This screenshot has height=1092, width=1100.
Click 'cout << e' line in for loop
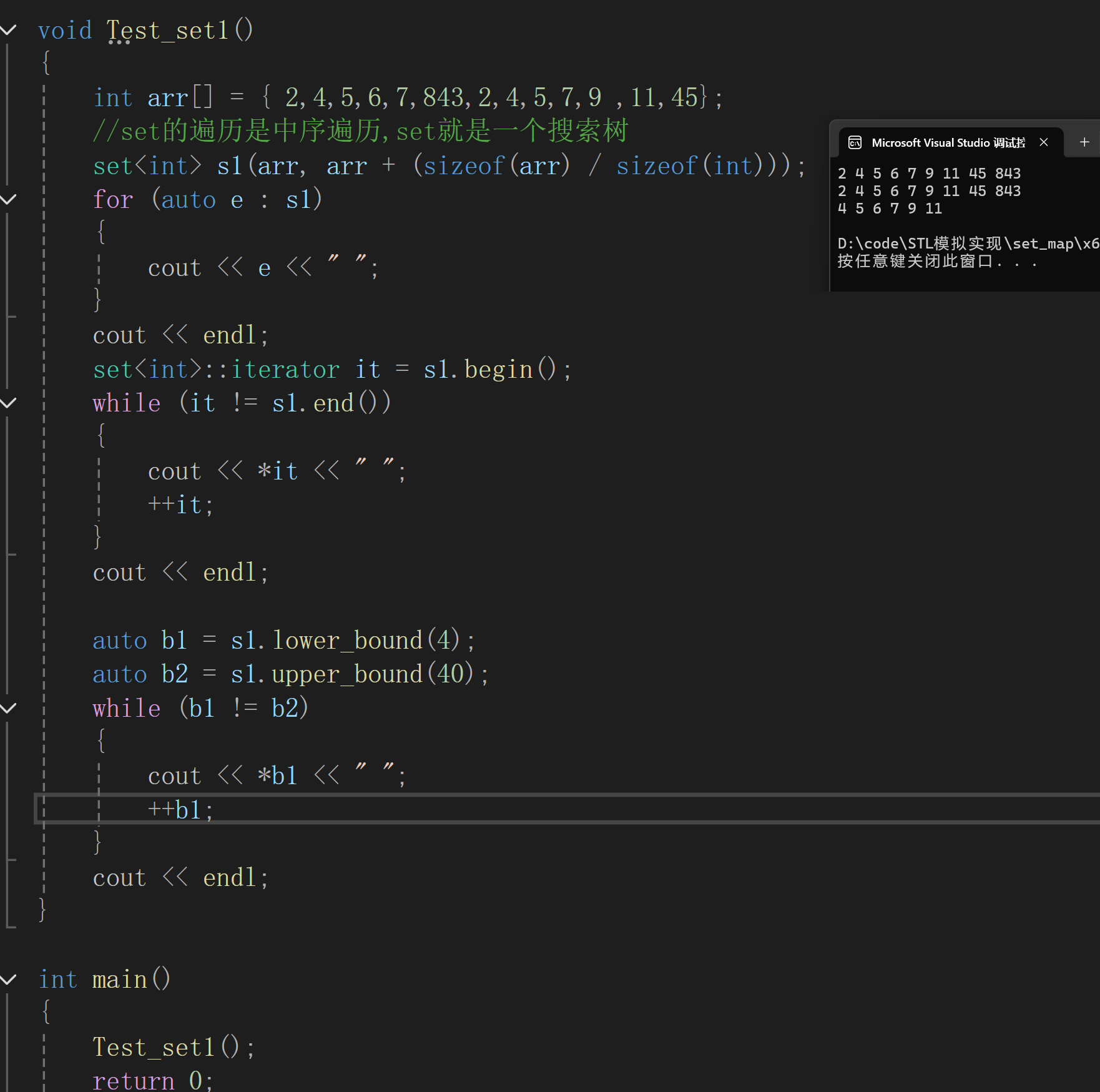263,267
